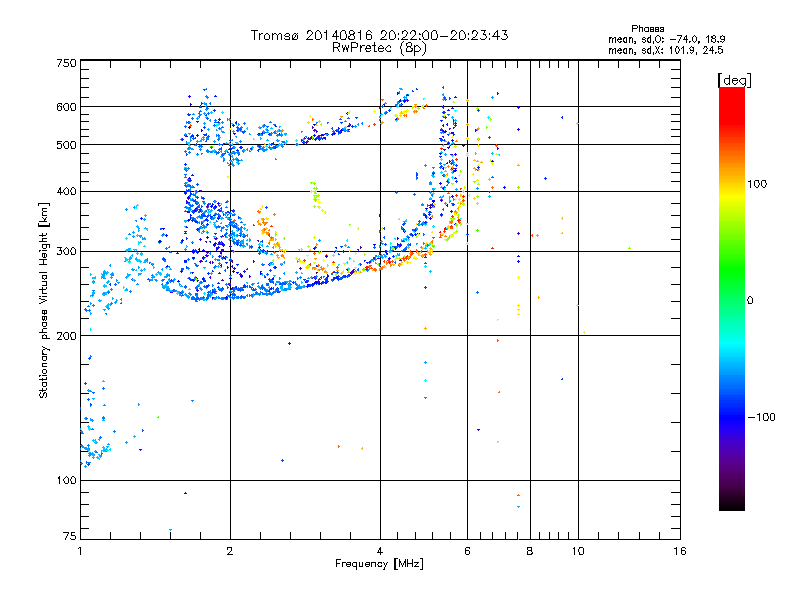Click the 'Frequency [MHz]' axis label

pos(379,564)
